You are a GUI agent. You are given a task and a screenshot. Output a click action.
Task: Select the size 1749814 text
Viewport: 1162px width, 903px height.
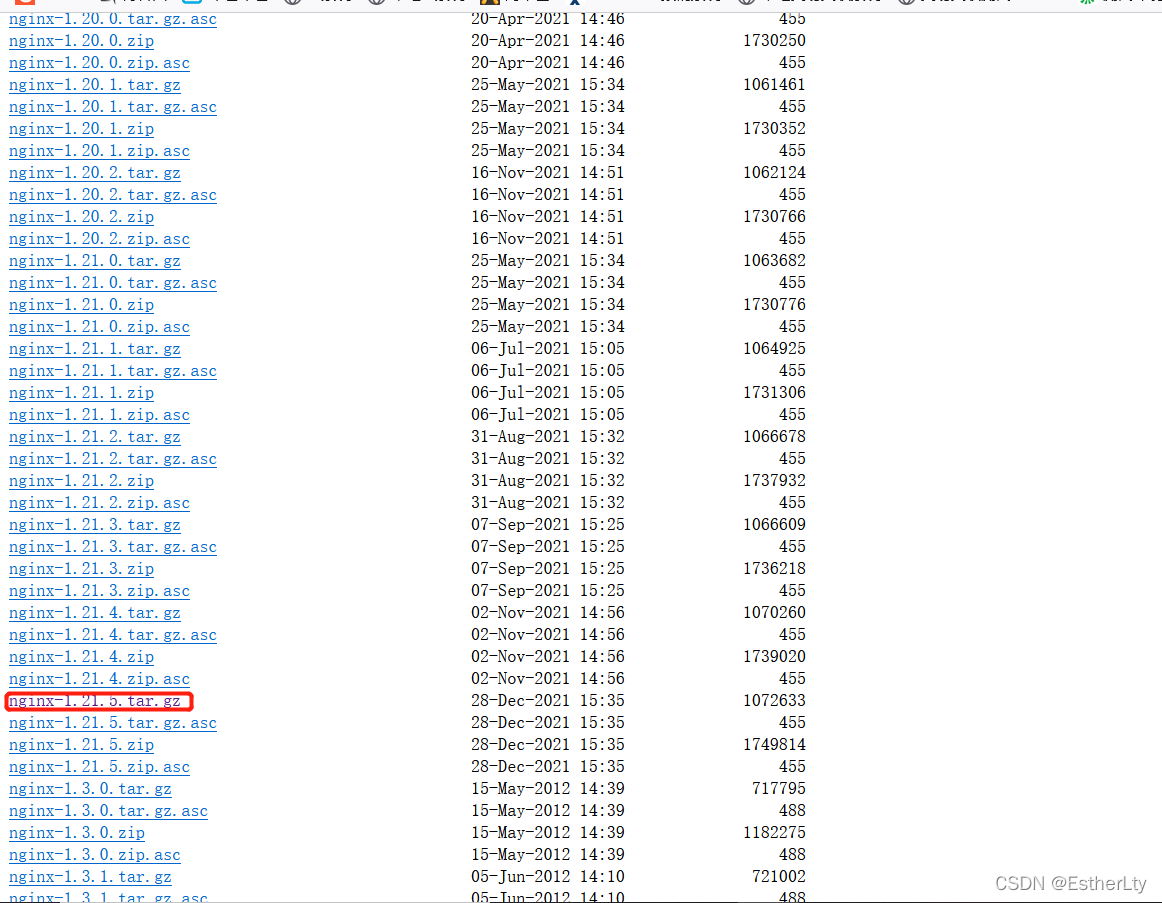click(x=774, y=744)
